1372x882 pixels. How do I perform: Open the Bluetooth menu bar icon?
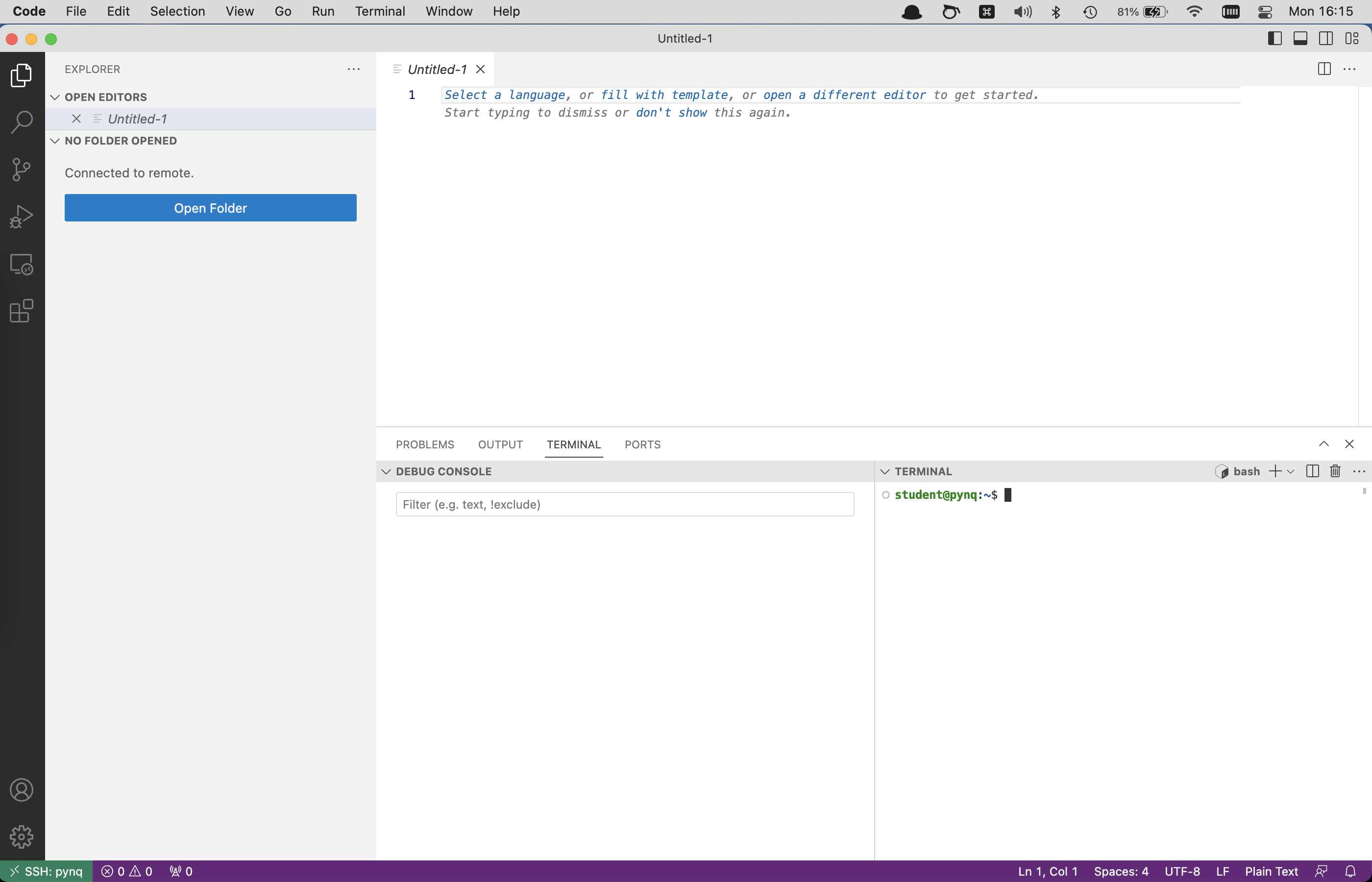tap(1056, 11)
